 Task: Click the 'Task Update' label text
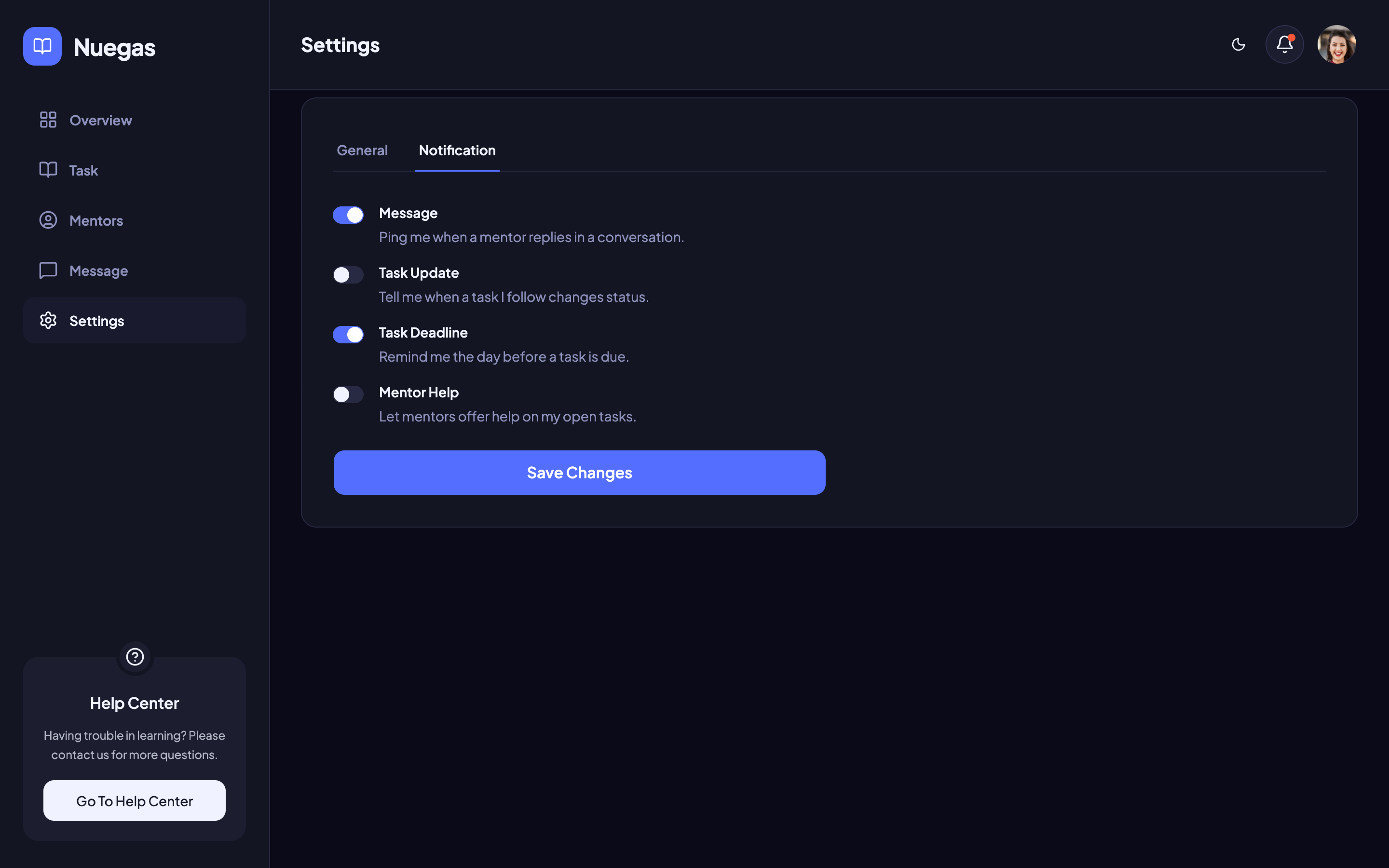419,272
